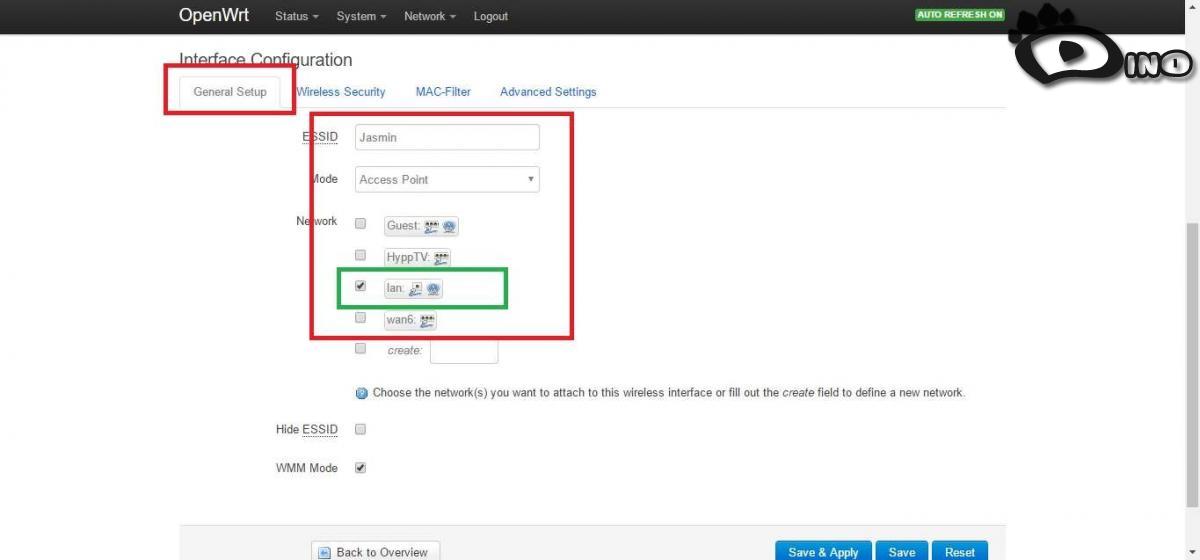
Task: Click the Logout menu item
Action: click(x=491, y=16)
